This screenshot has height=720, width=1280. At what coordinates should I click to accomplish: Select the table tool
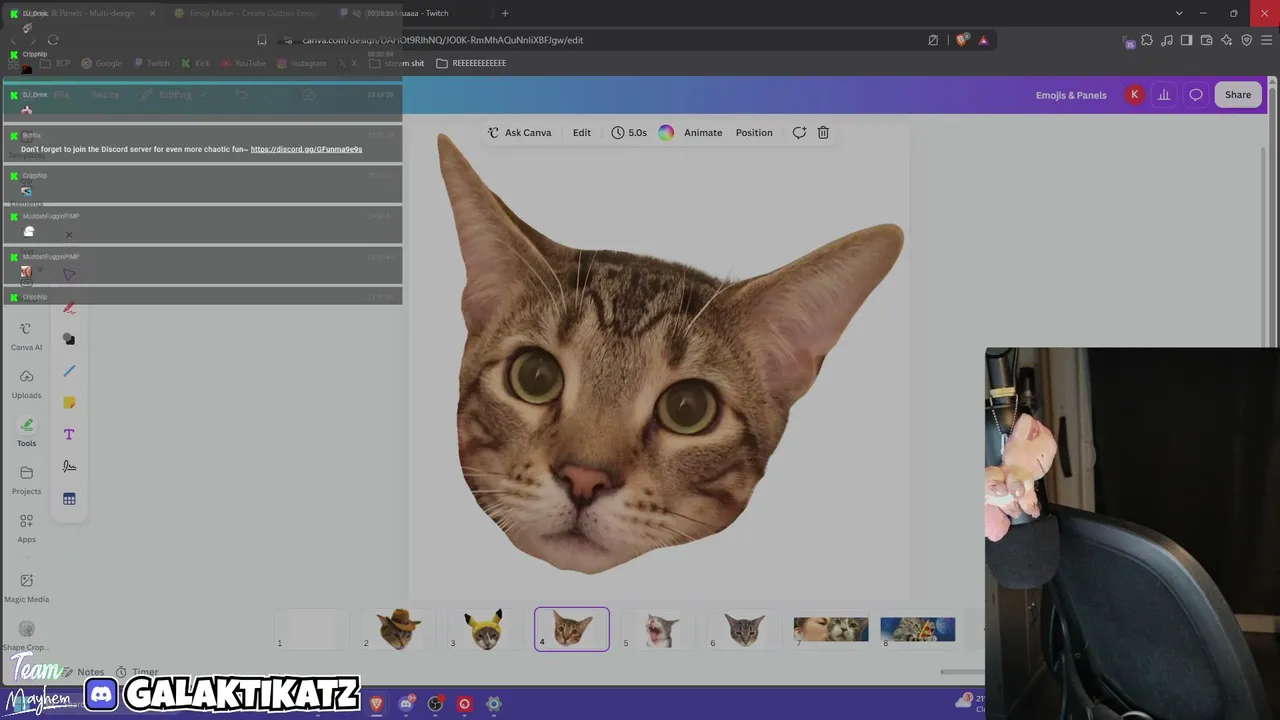(69, 499)
